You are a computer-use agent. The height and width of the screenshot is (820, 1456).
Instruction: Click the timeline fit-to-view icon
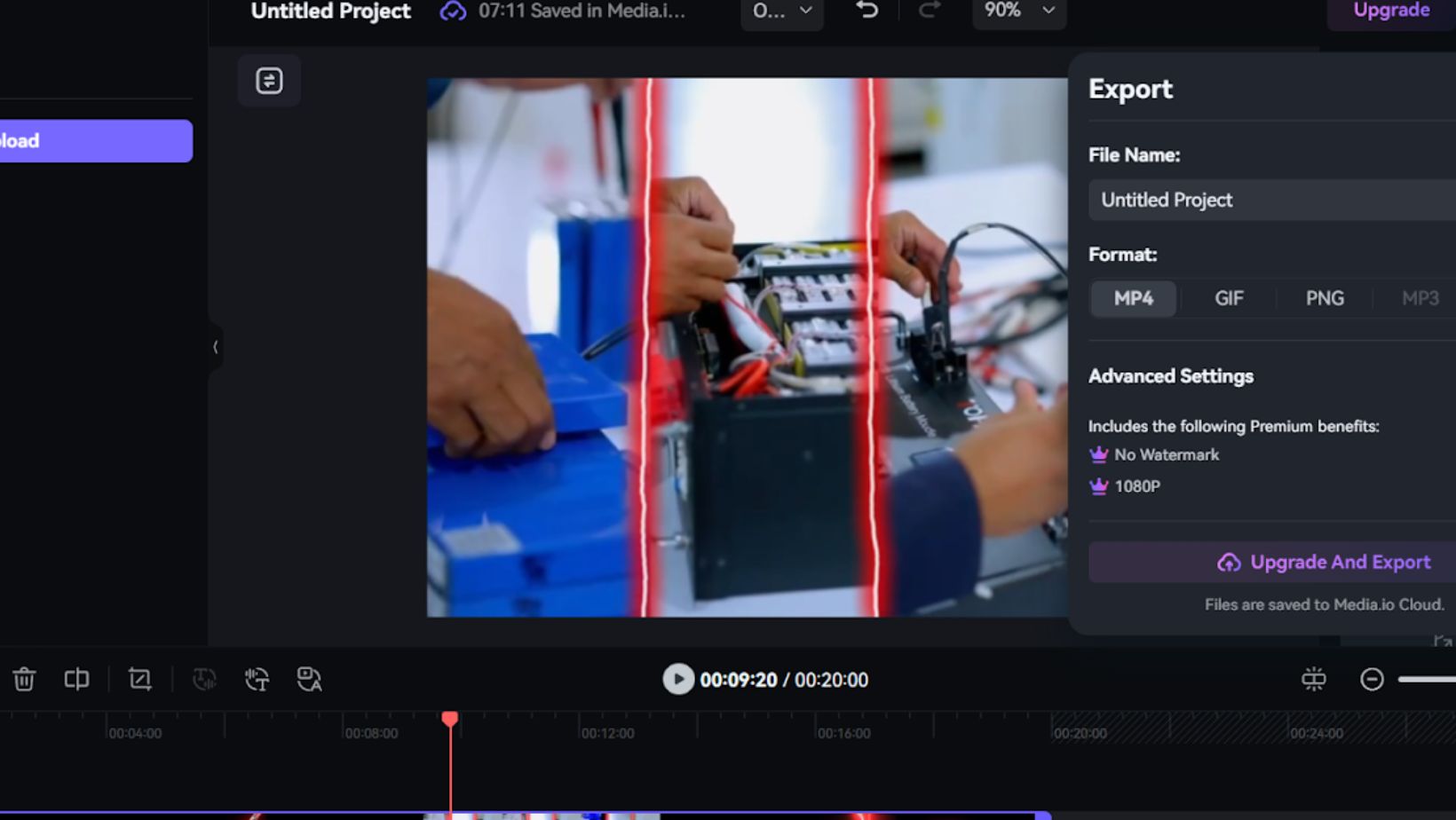tap(1313, 680)
